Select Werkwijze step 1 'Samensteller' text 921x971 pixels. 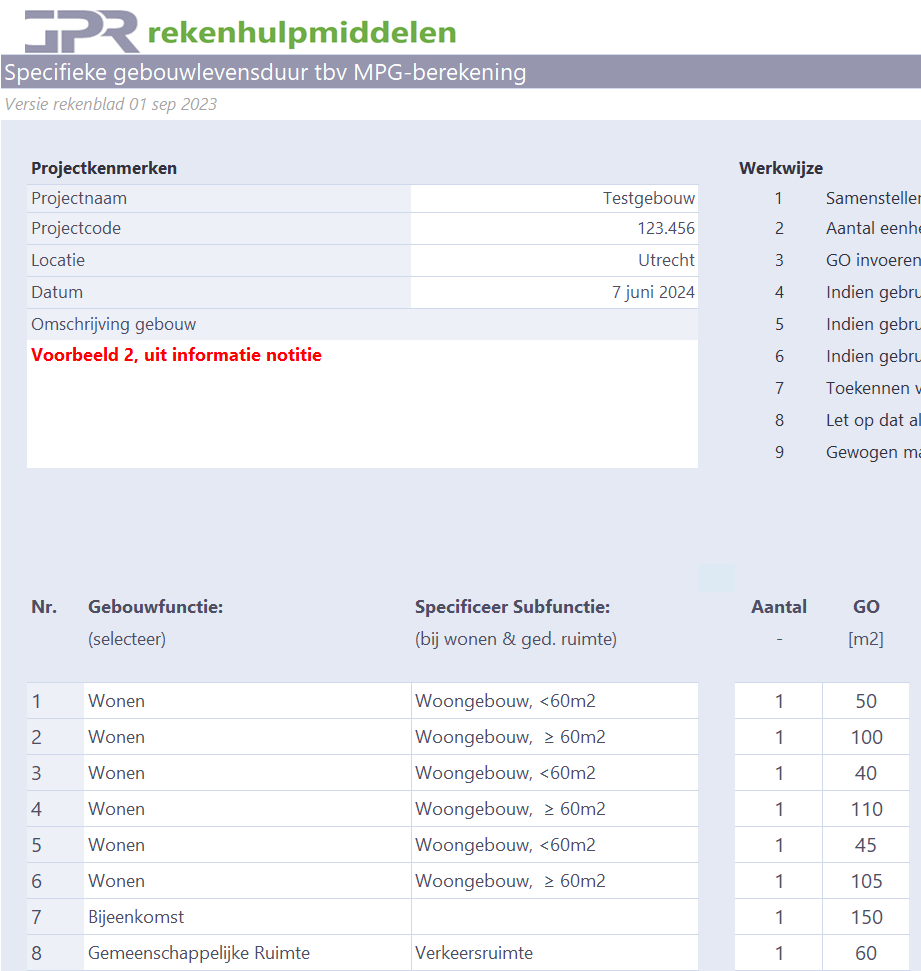(x=873, y=198)
